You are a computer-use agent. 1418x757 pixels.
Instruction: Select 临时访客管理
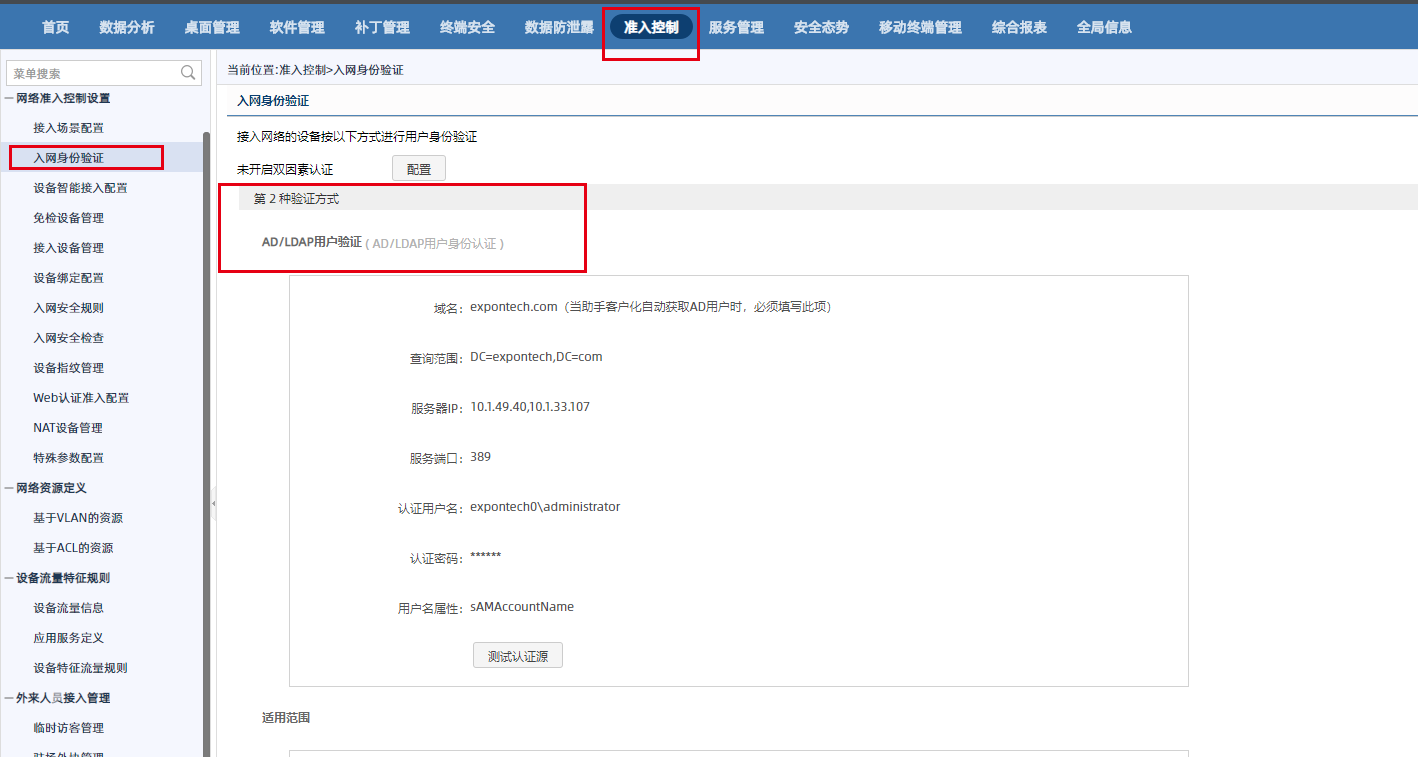tap(68, 728)
